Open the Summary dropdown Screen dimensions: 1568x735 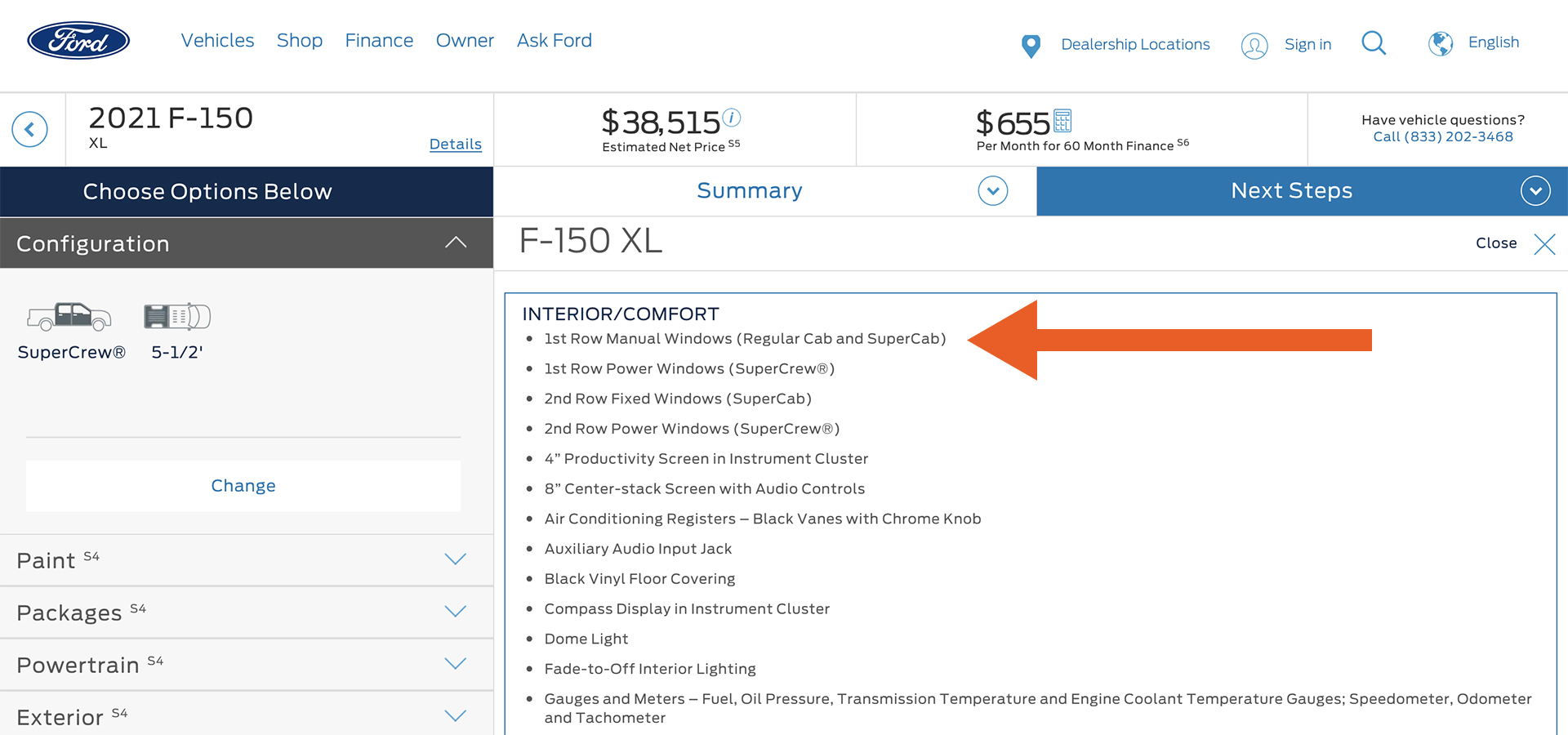(992, 191)
